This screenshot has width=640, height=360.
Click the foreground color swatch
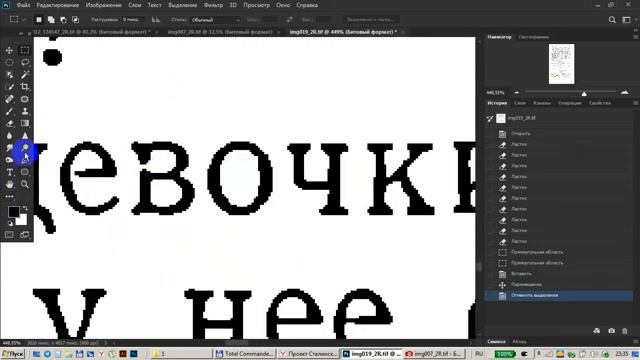(x=13, y=211)
